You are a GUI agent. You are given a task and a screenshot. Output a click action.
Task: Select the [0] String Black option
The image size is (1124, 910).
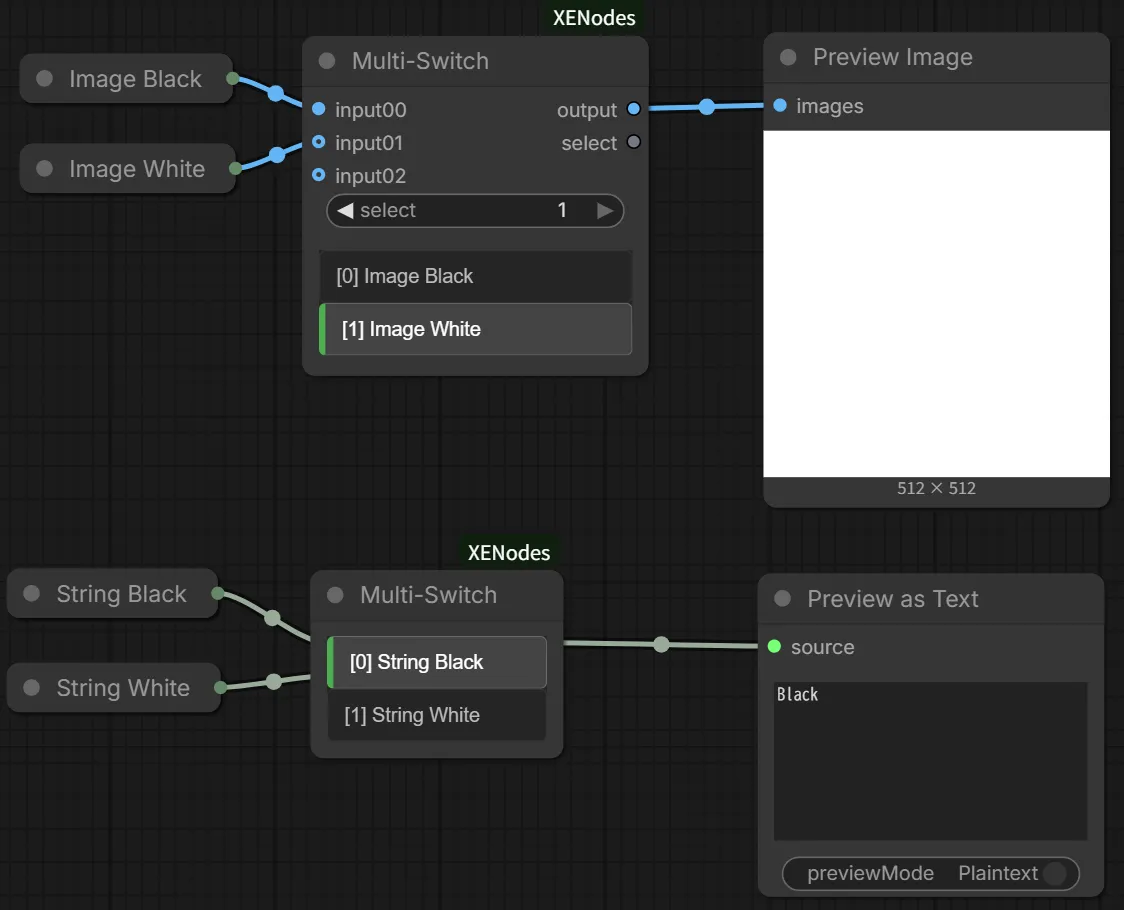pyautogui.click(x=437, y=662)
